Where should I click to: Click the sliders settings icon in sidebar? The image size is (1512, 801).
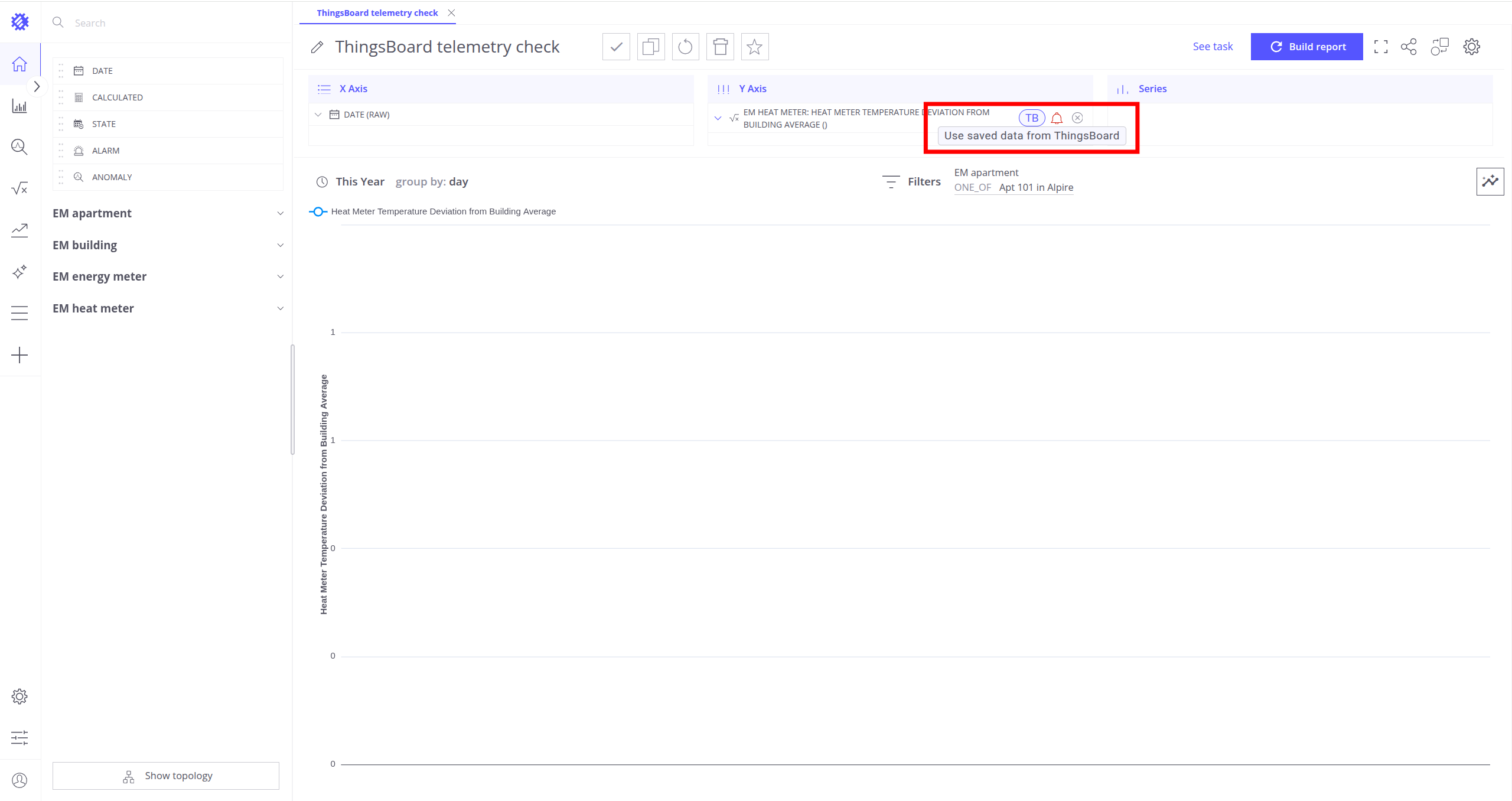point(19,738)
